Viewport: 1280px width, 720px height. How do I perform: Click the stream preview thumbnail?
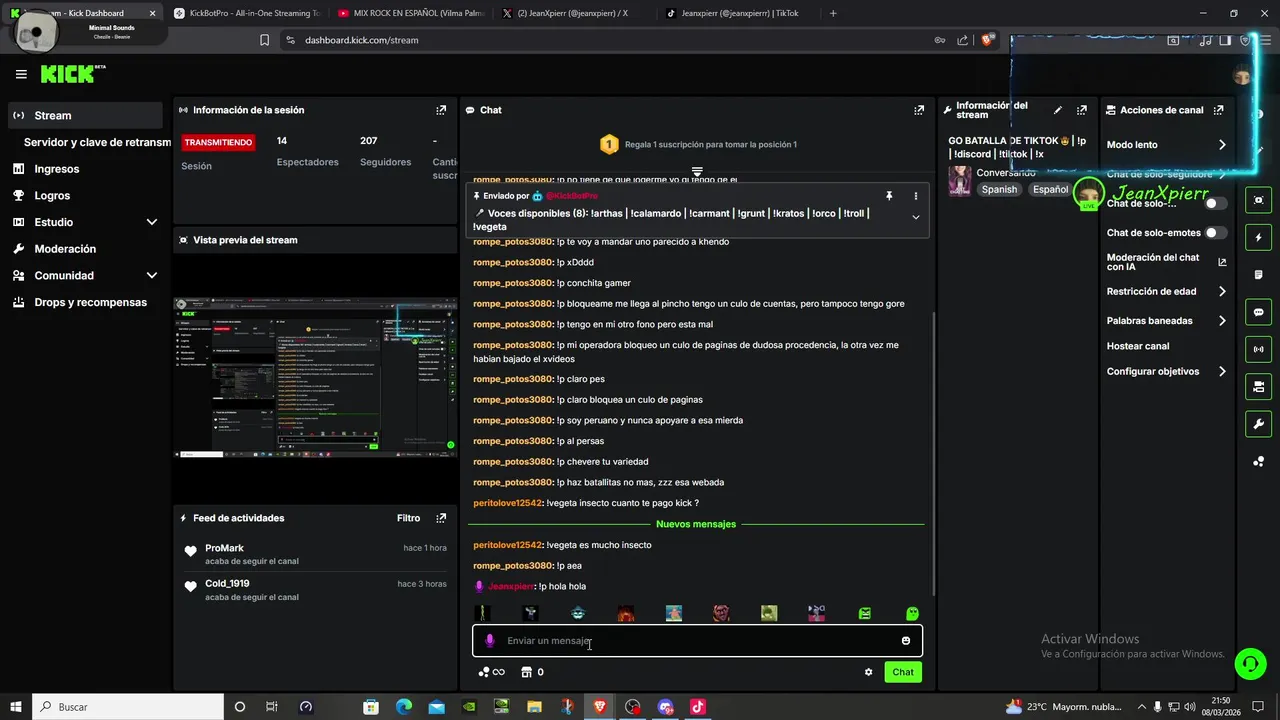315,377
